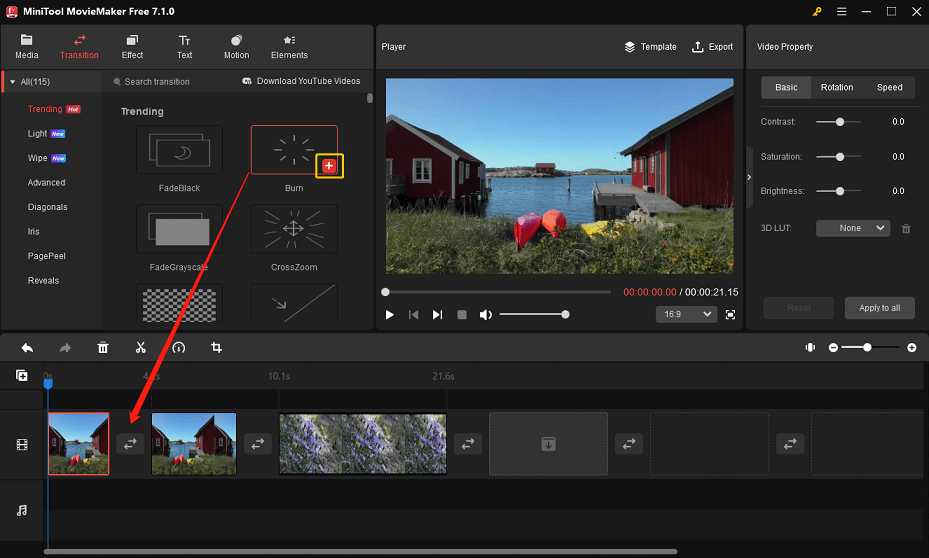
Task: Open the 16:9 aspect ratio dropdown
Action: click(x=687, y=315)
